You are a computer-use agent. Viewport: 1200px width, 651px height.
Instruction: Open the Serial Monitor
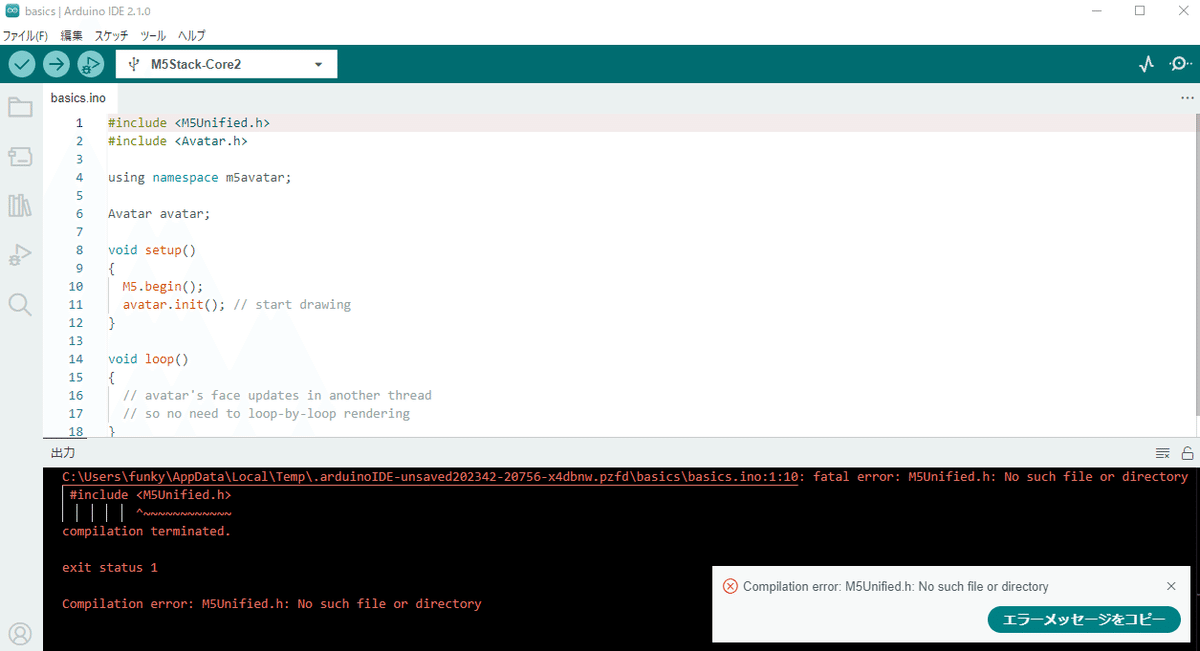pyautogui.click(x=1180, y=64)
